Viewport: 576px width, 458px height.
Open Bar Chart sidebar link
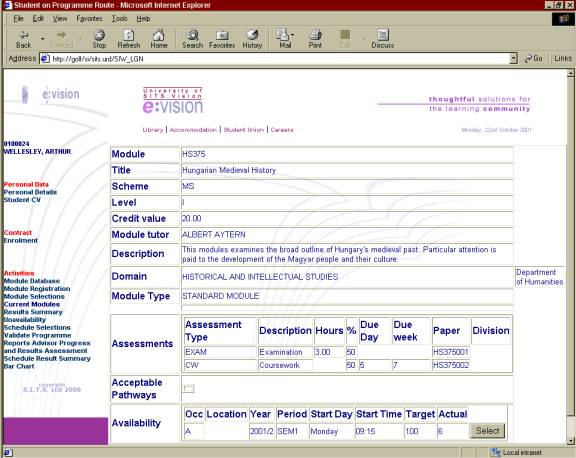[x=19, y=366]
